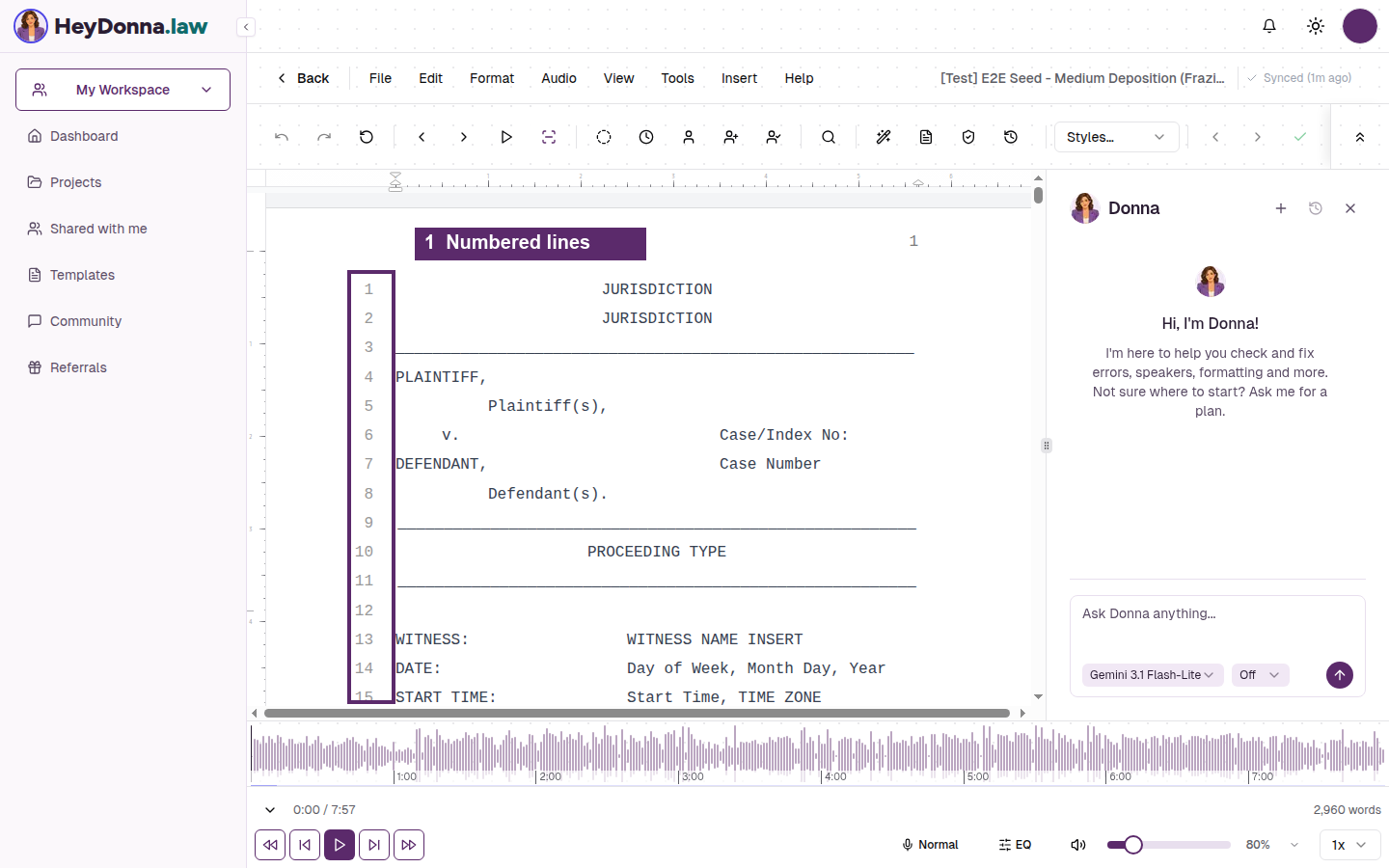Collapse the left sidebar
Image resolution: width=1389 pixels, height=868 pixels.
click(x=247, y=27)
